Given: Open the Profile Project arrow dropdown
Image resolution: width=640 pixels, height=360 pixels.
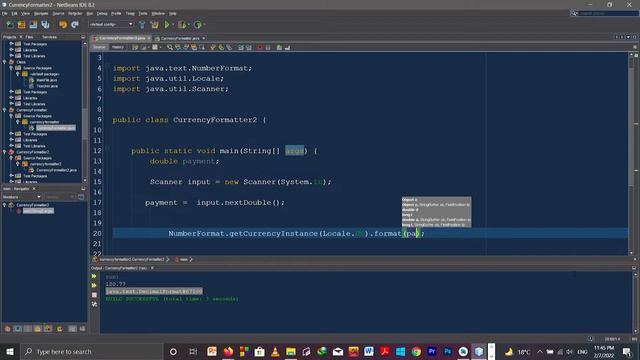Looking at the screenshot, I should [x=204, y=25].
